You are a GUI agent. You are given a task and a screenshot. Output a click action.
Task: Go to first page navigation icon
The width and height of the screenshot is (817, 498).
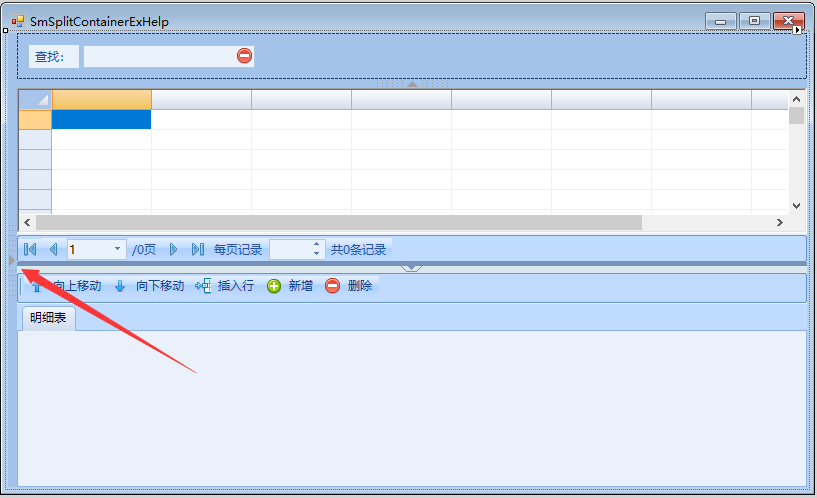pos(30,250)
